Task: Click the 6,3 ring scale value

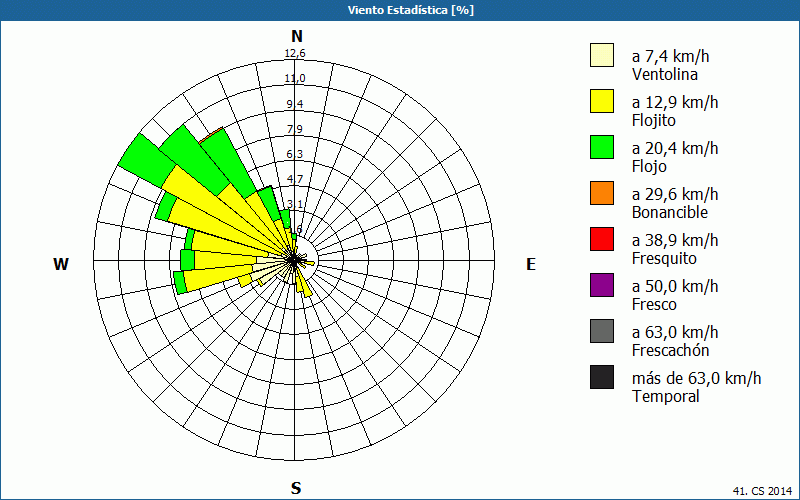Action: [295, 154]
